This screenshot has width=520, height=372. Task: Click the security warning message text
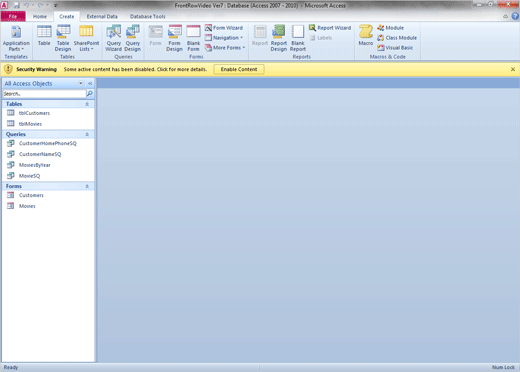pyautogui.click(x=135, y=69)
